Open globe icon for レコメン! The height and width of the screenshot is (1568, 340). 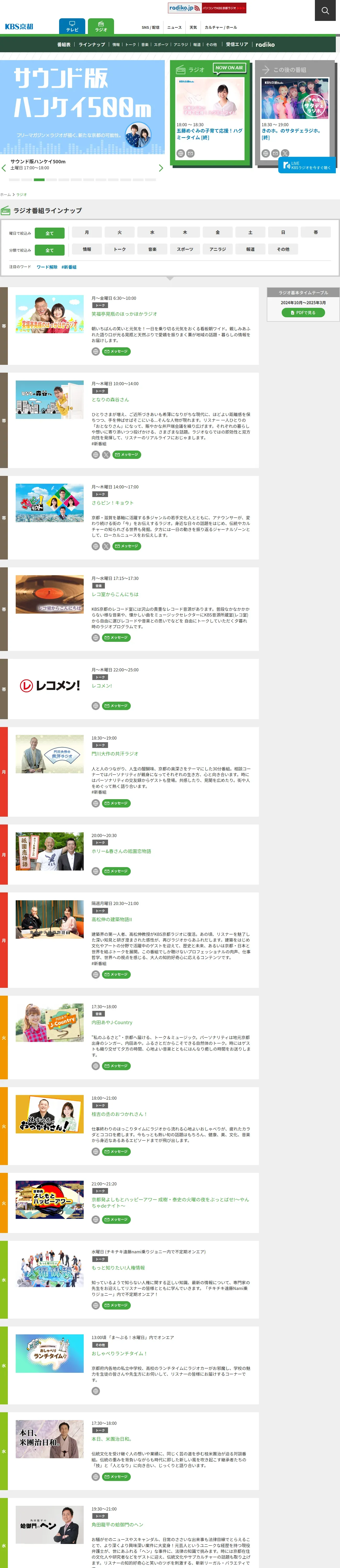click(96, 706)
